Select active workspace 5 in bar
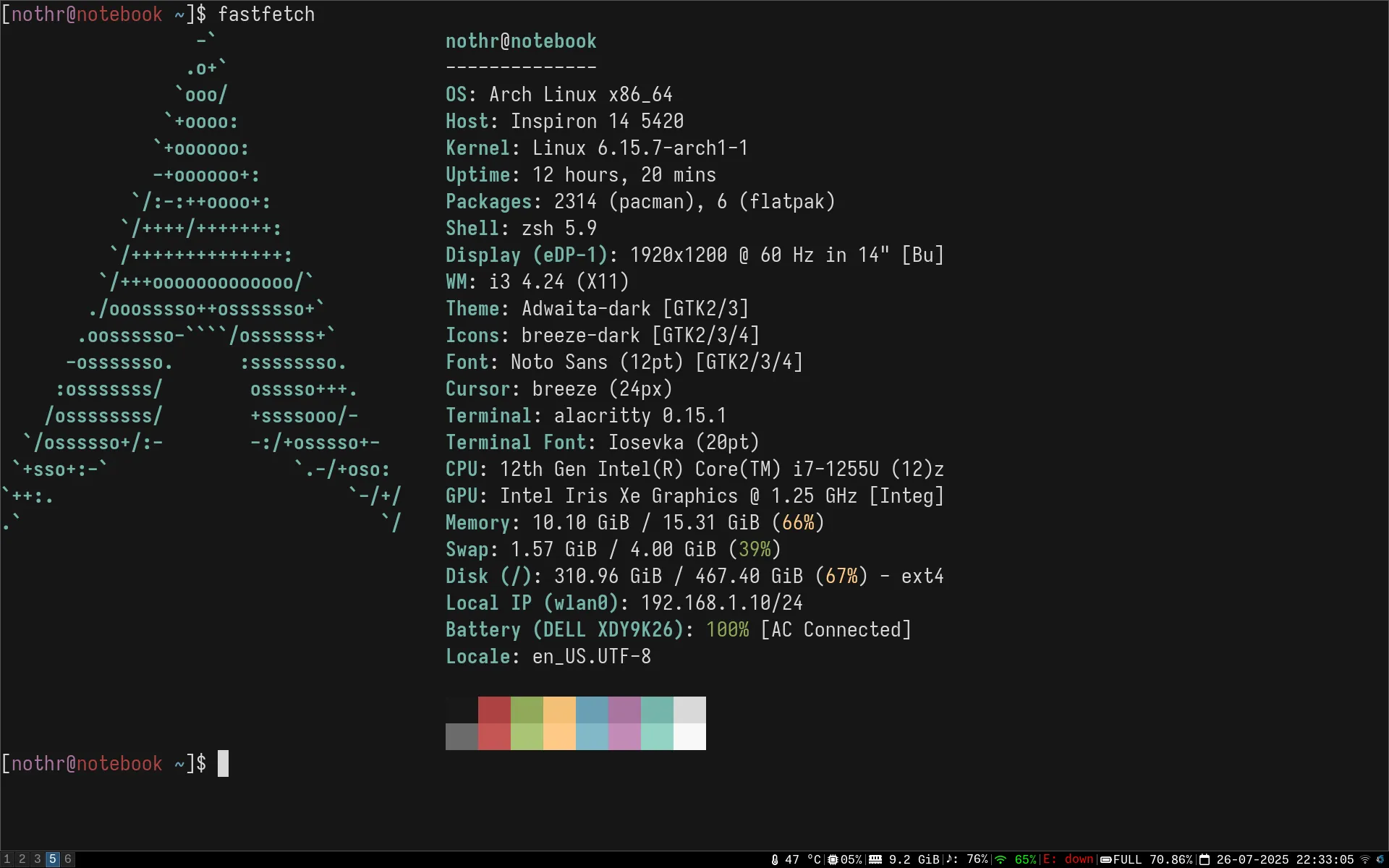Image resolution: width=1389 pixels, height=868 pixels. (52, 859)
